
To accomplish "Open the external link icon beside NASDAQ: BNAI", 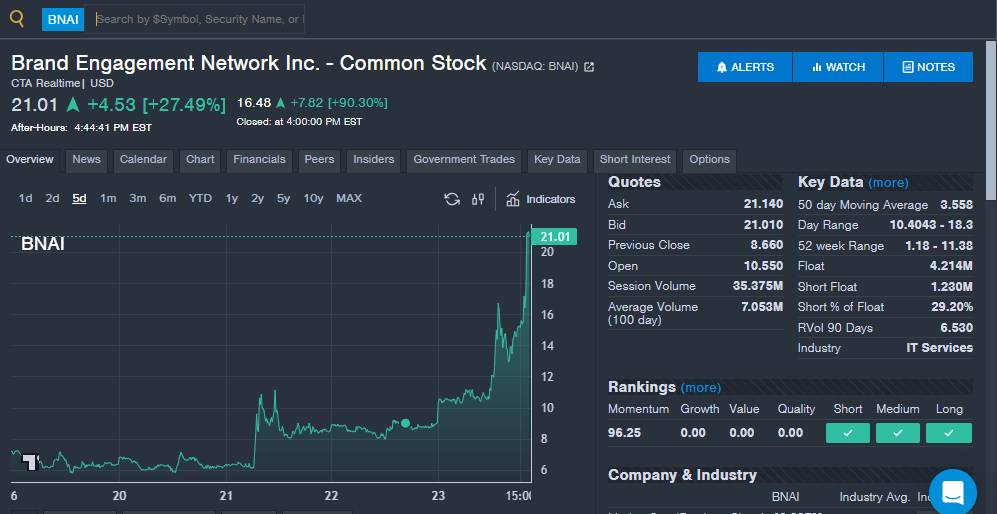I will click(589, 67).
